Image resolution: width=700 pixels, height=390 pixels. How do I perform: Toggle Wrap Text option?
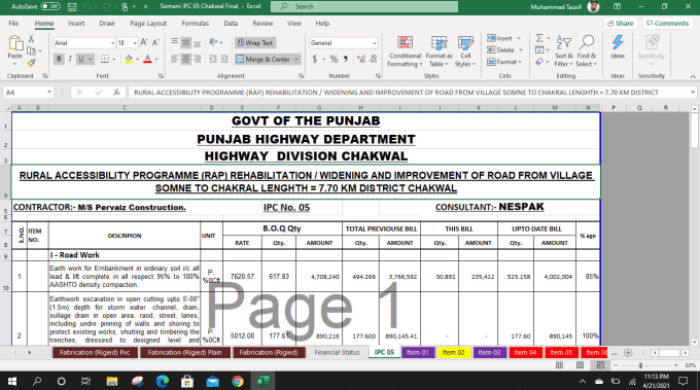click(x=255, y=43)
